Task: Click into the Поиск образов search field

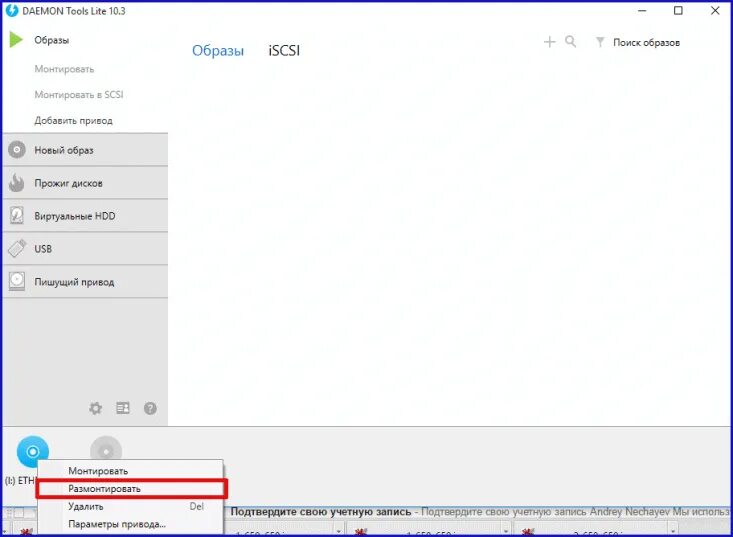Action: click(647, 43)
